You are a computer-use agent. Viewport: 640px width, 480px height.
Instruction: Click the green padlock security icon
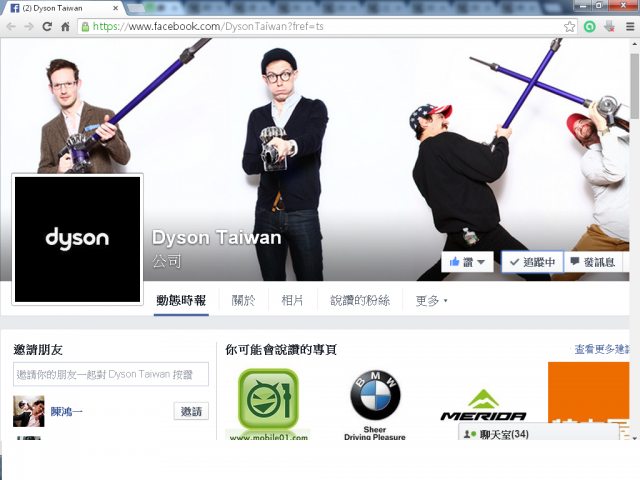[85, 27]
